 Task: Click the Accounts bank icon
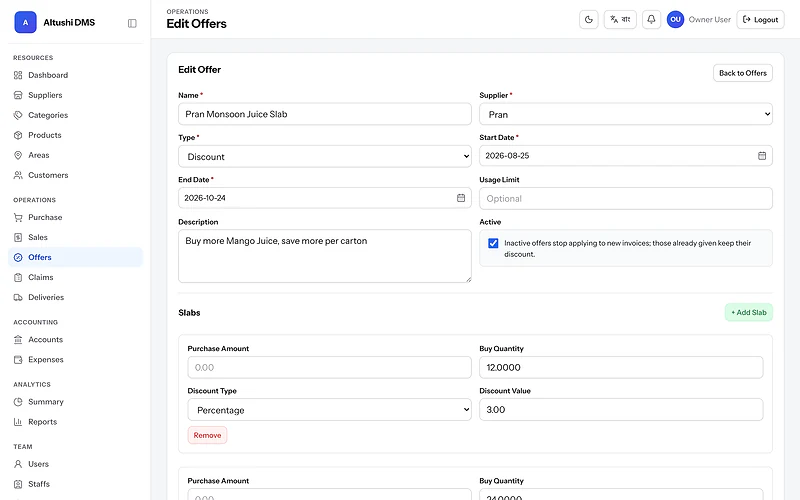18,339
